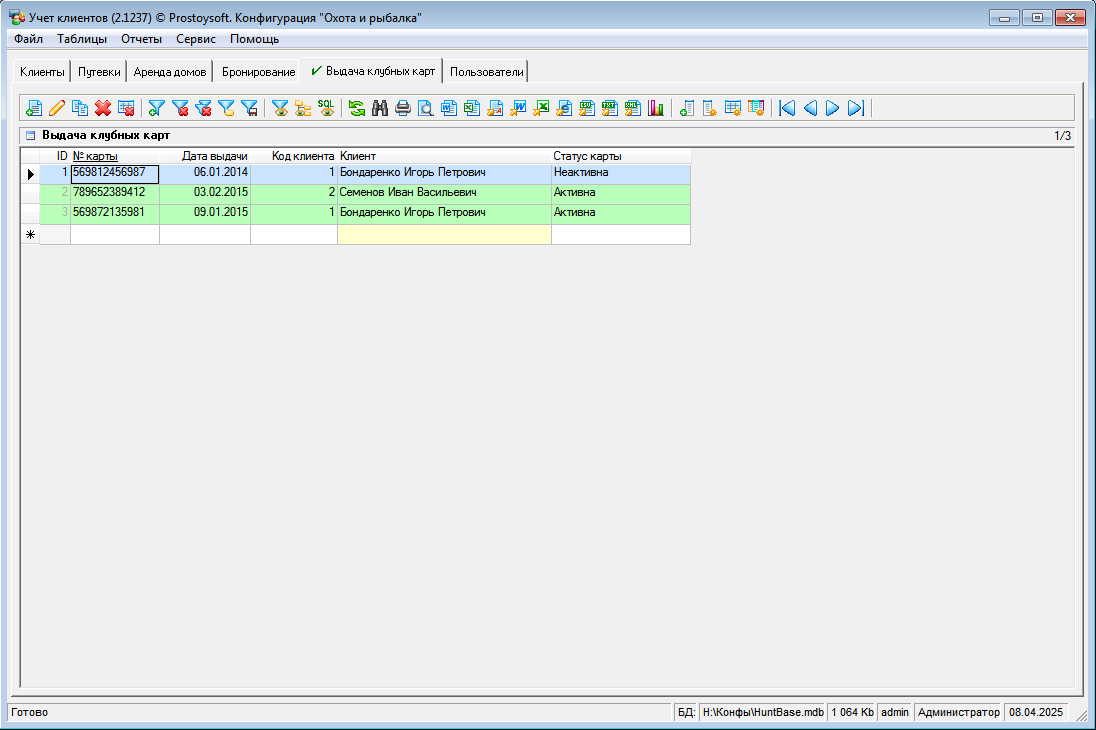
Task: Open the Отчеты menu
Action: (141, 39)
